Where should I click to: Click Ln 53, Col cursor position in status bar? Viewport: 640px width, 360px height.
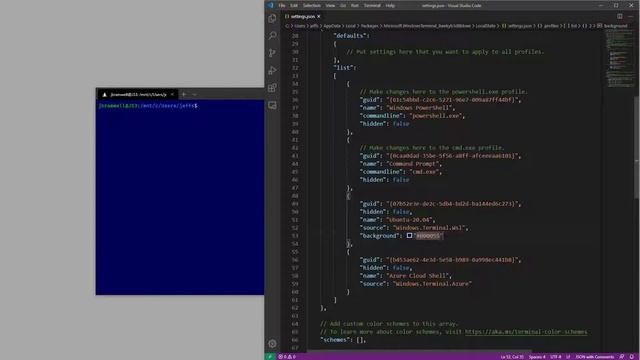(x=512, y=357)
